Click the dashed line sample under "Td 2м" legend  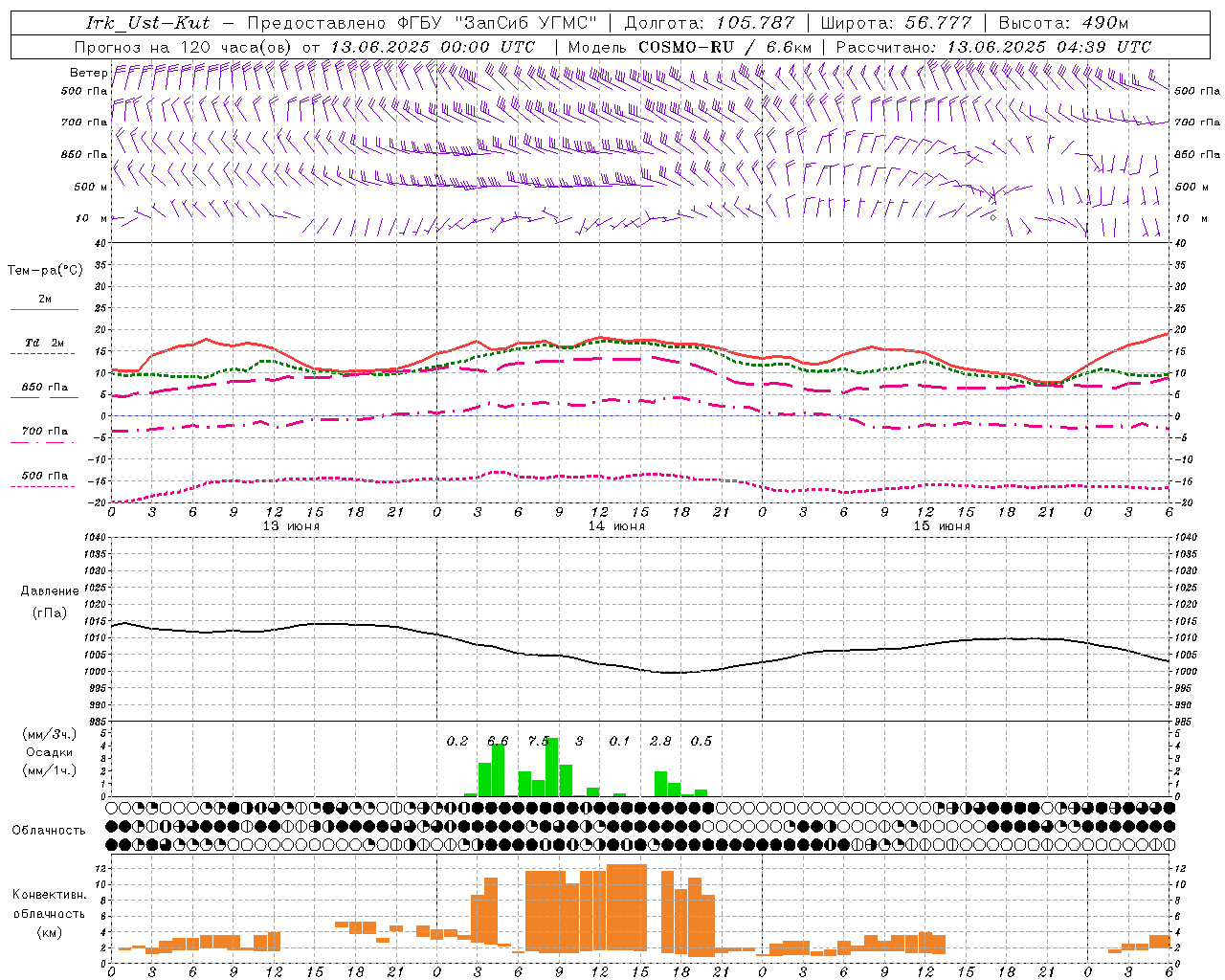(44, 353)
